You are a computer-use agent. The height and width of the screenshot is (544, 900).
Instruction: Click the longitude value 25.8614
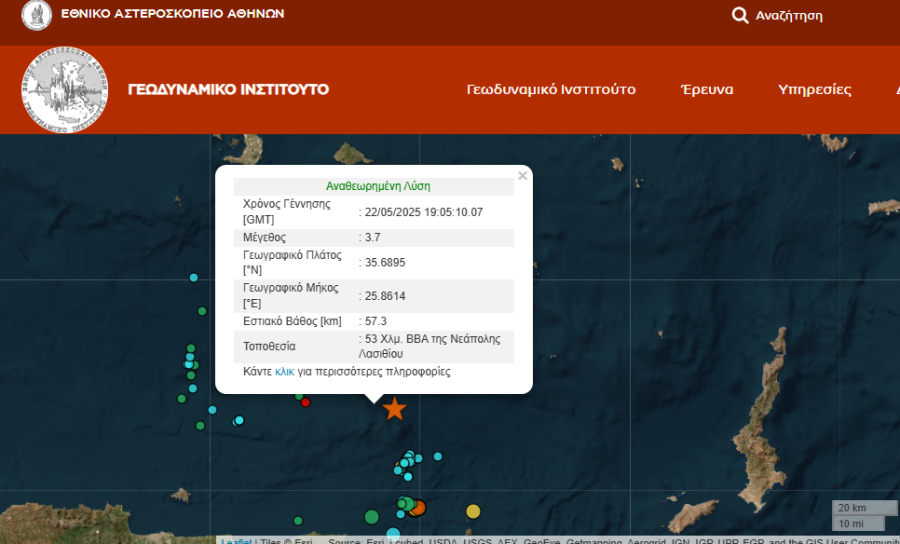tap(385, 296)
